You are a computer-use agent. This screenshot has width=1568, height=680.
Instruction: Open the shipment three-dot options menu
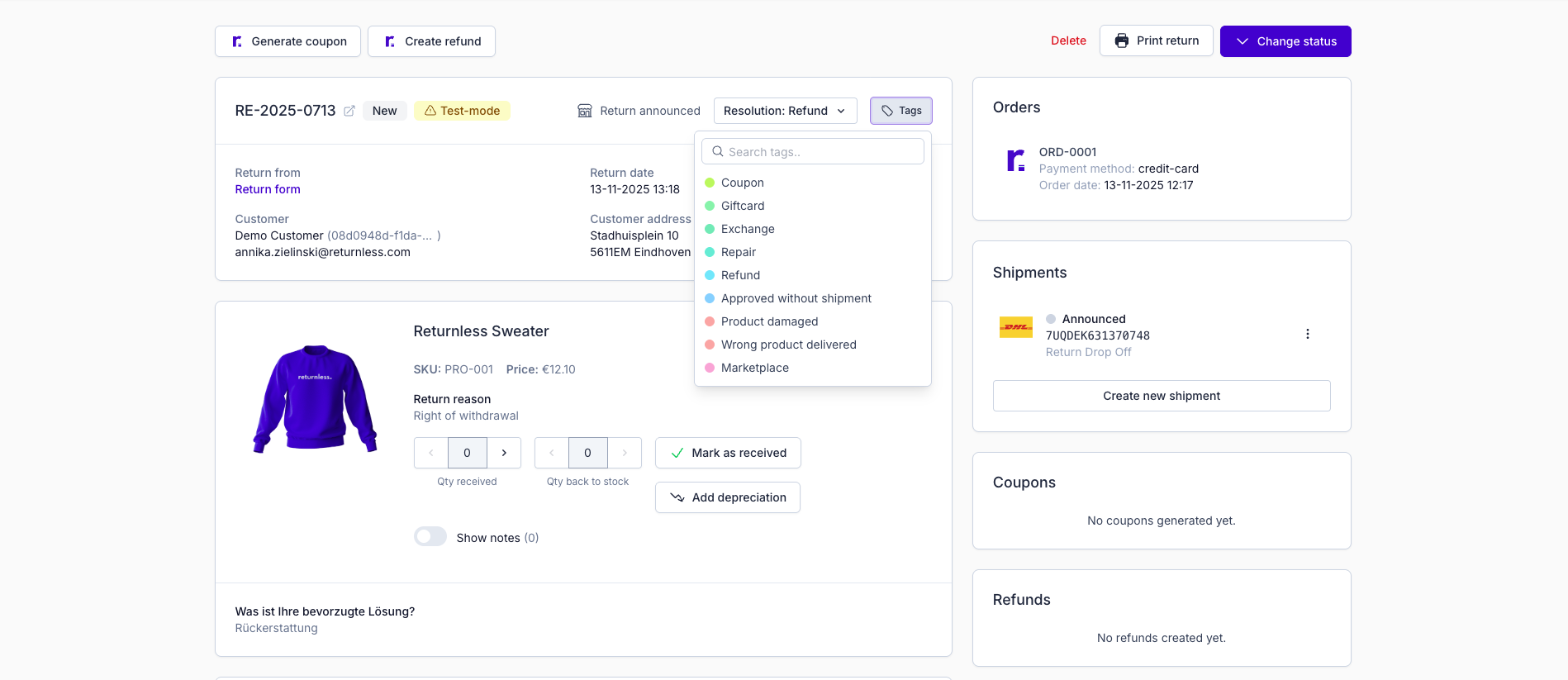point(1307,334)
